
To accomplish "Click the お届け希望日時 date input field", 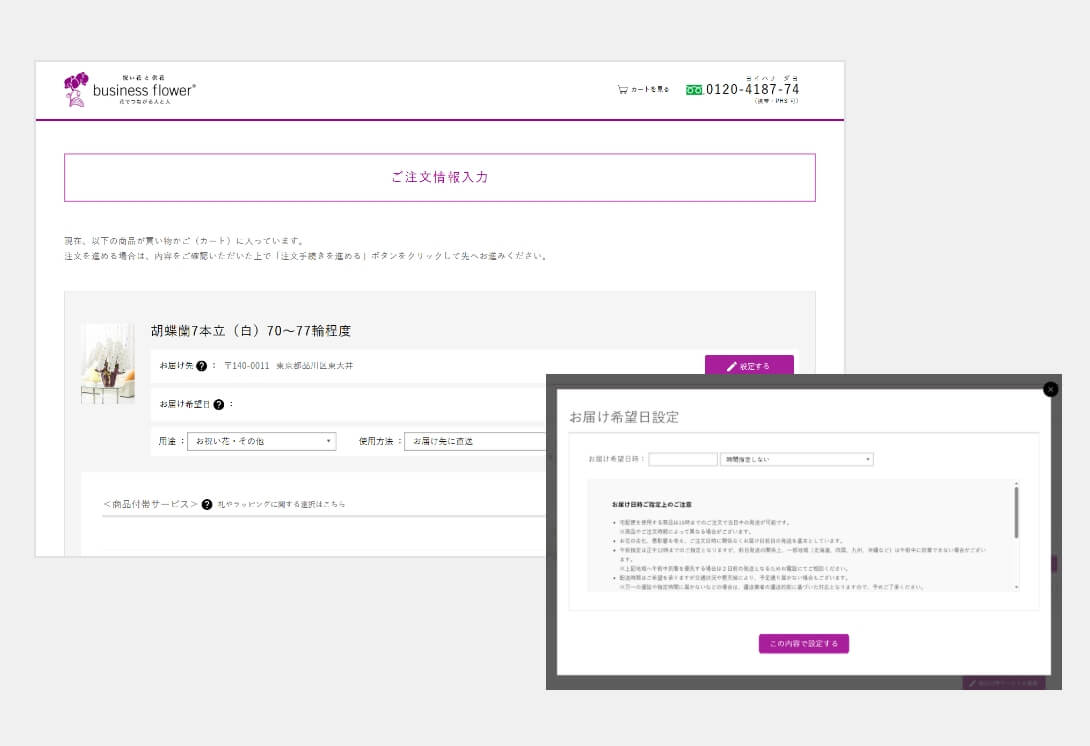I will (683, 460).
